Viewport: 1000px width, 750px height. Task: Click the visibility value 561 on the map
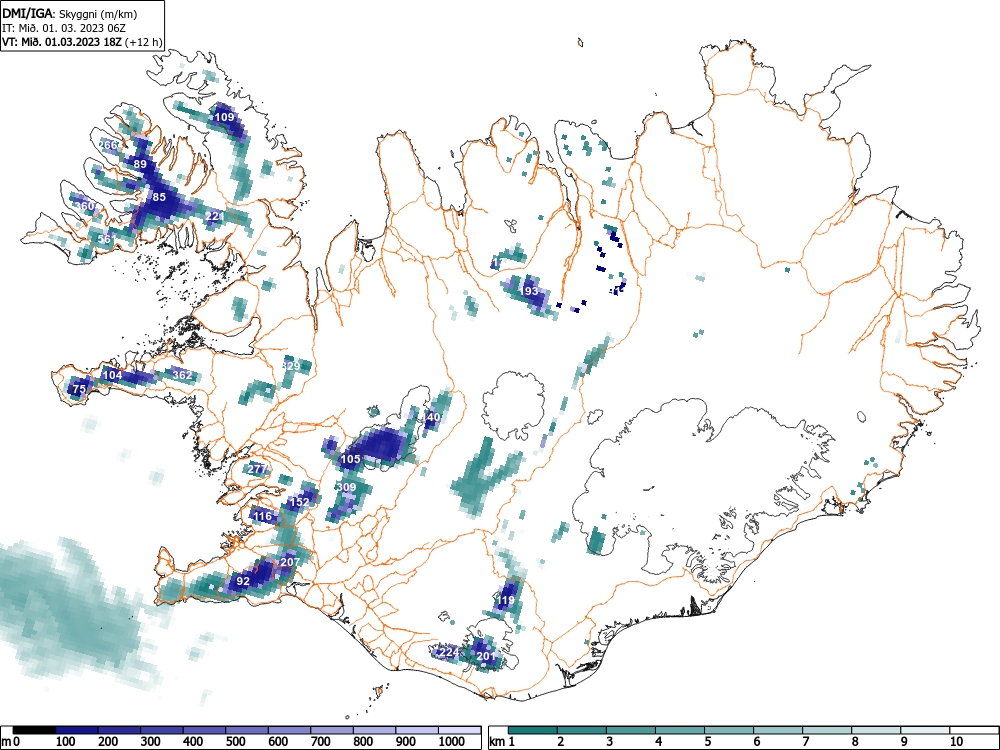pos(107,239)
